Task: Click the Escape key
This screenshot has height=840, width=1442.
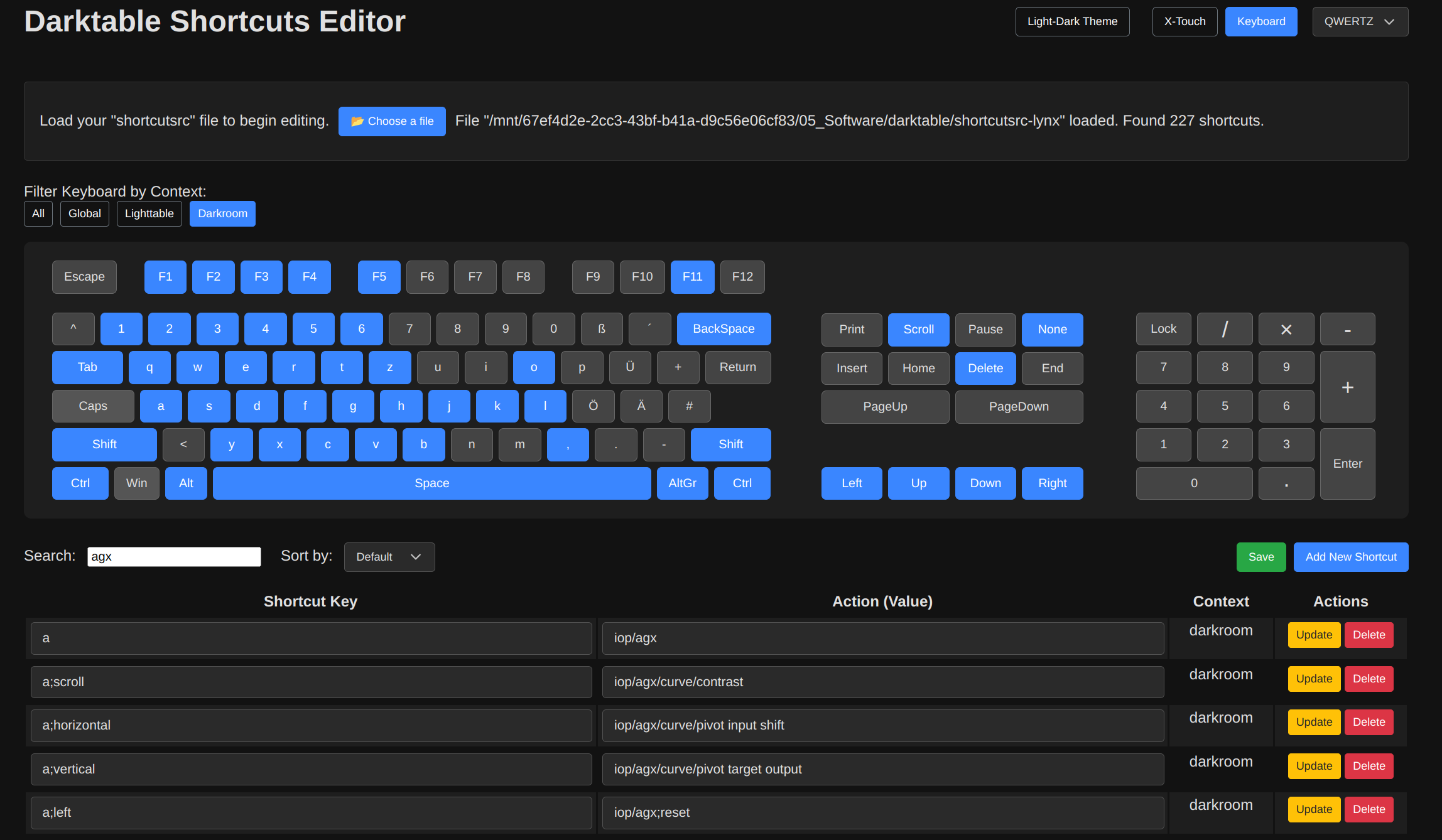Action: (x=84, y=277)
